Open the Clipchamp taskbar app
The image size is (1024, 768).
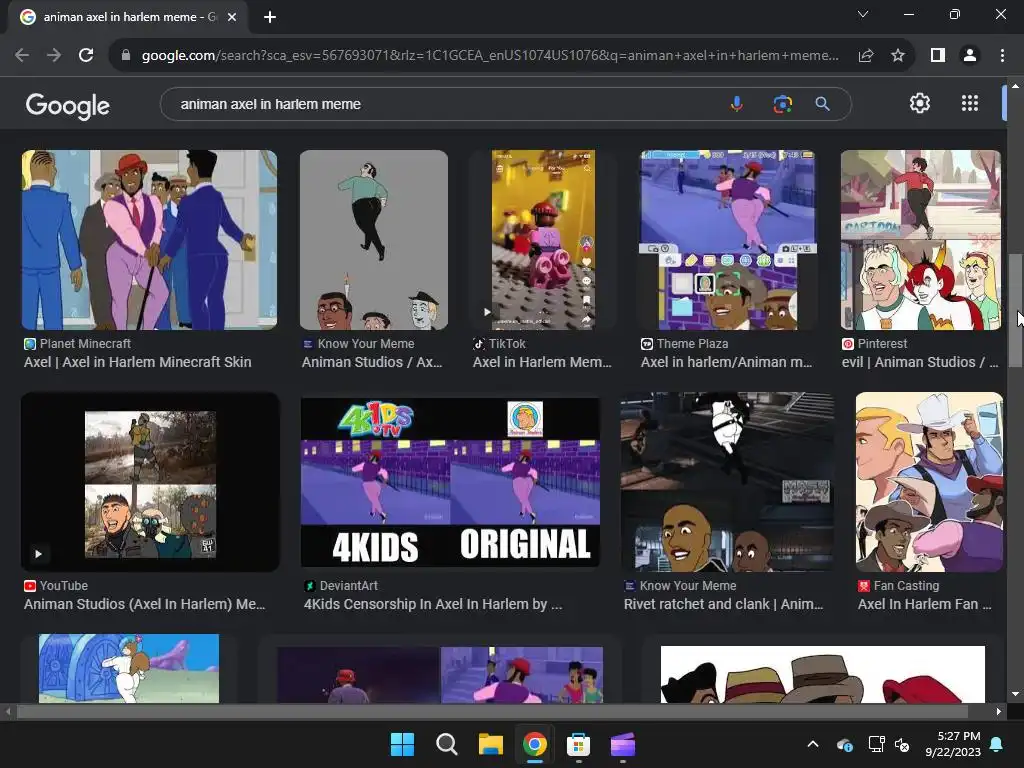[622, 744]
